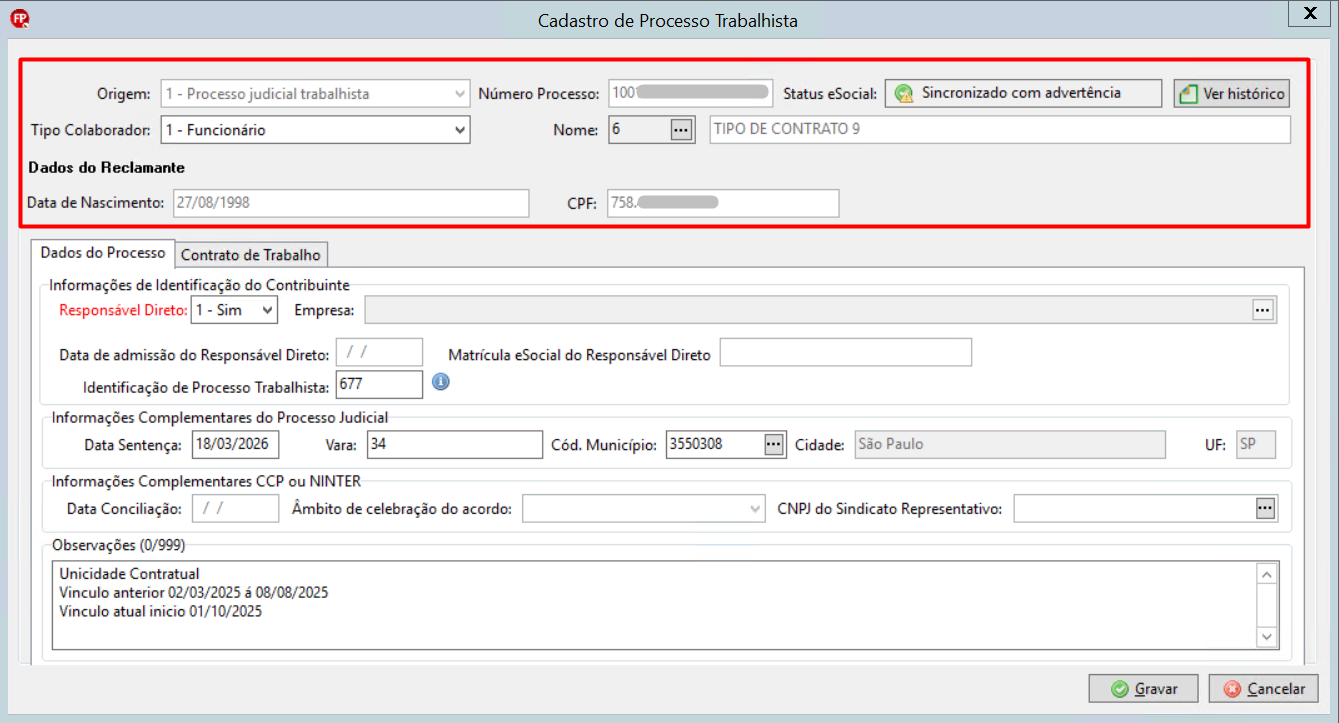Expand the Responsável Direto dropdown
This screenshot has width=1339, height=723.
coord(267,310)
